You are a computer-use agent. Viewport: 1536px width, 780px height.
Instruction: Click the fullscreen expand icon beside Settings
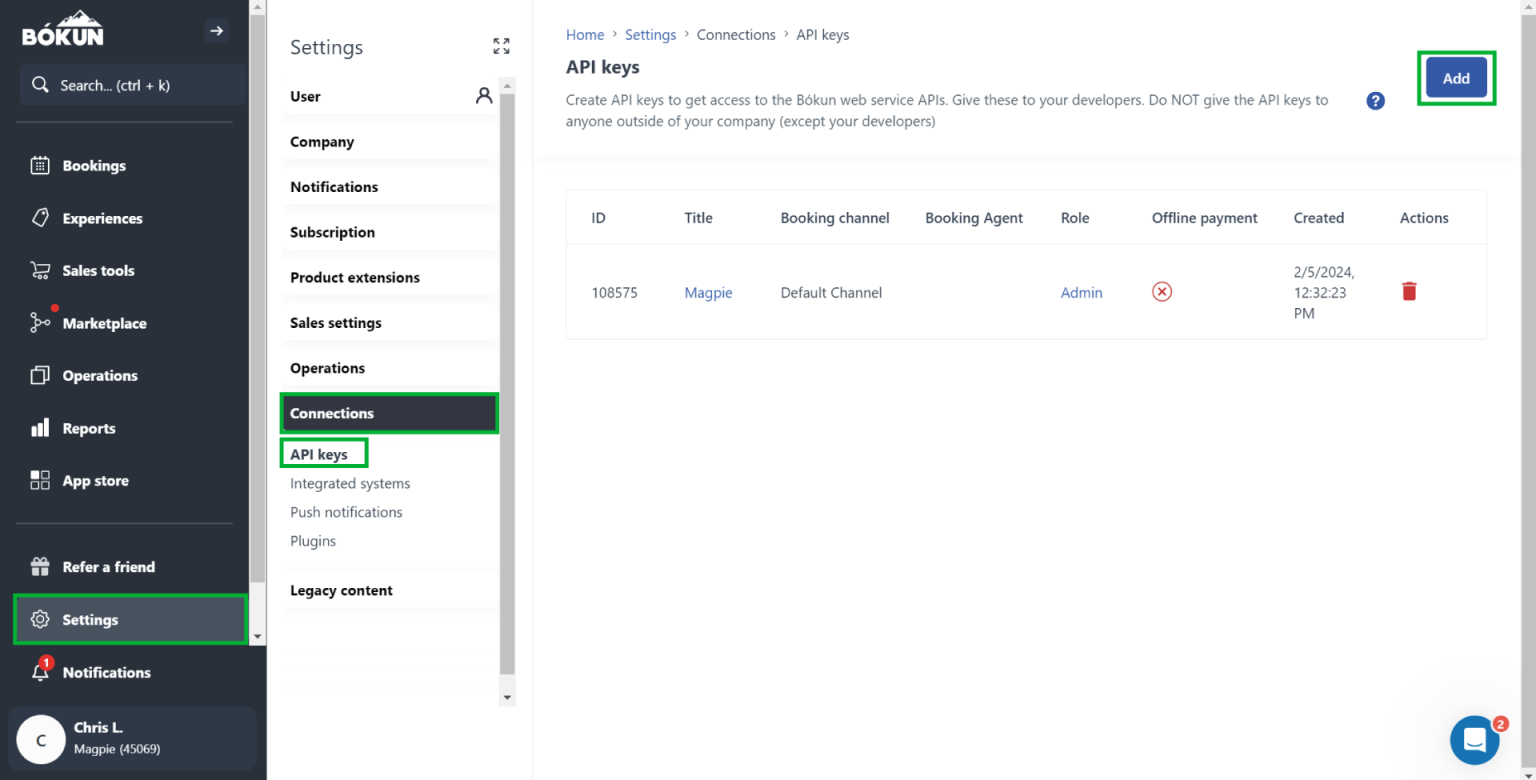click(501, 46)
